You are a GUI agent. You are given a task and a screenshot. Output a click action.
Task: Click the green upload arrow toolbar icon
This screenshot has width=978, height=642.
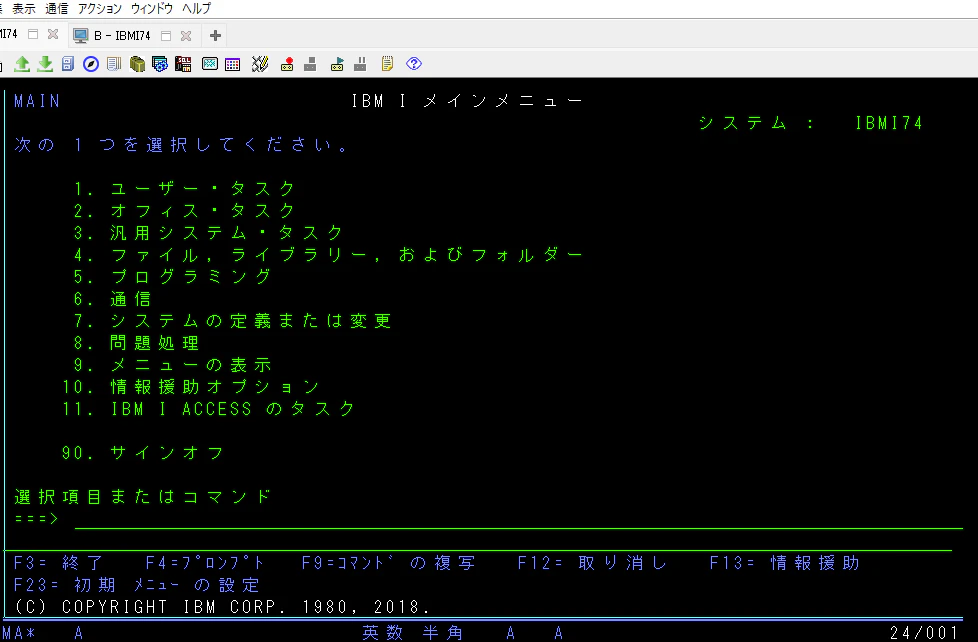click(22, 64)
